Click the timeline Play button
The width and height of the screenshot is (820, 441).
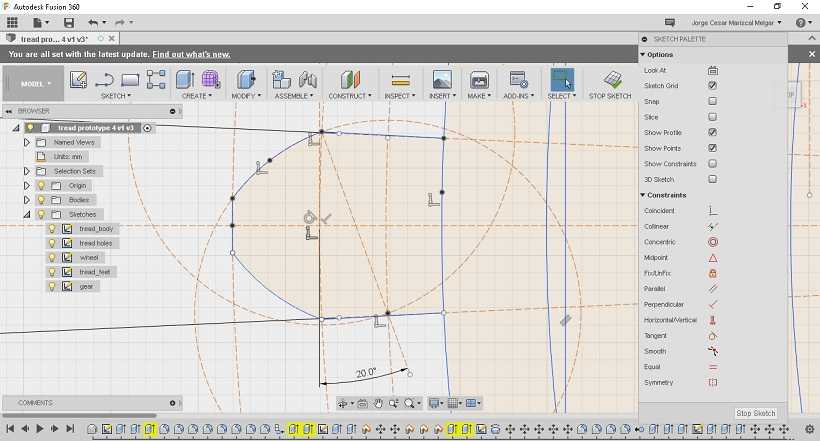pos(40,428)
